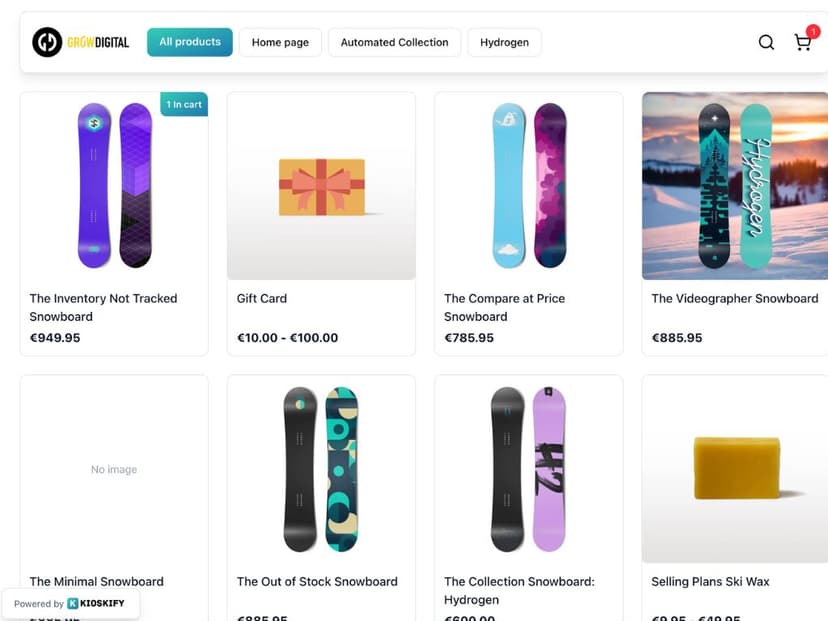Click the red cart count badge

(x=813, y=31)
